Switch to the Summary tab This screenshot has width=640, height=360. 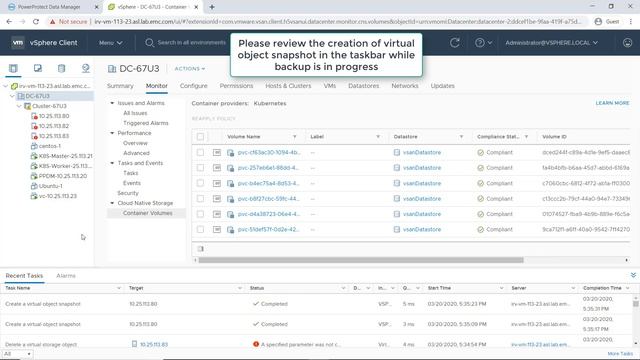[120, 86]
